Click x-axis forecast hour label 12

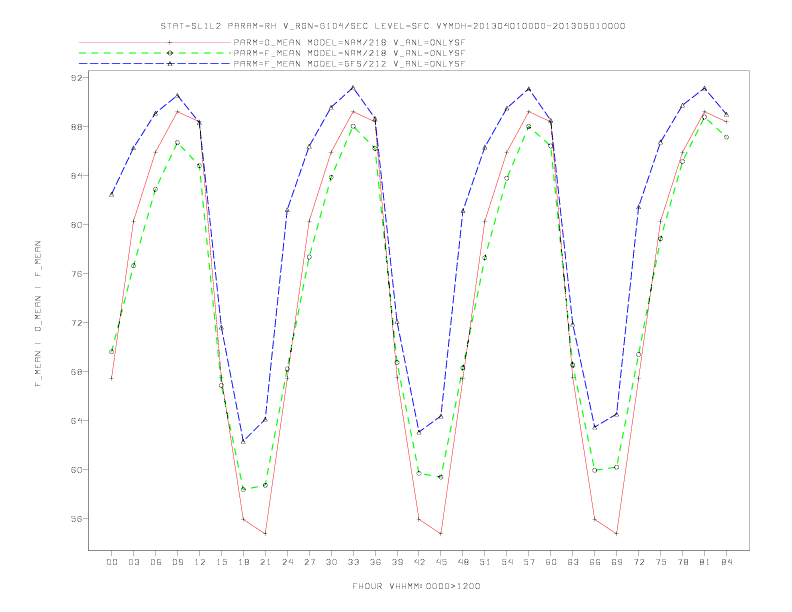tap(200, 562)
